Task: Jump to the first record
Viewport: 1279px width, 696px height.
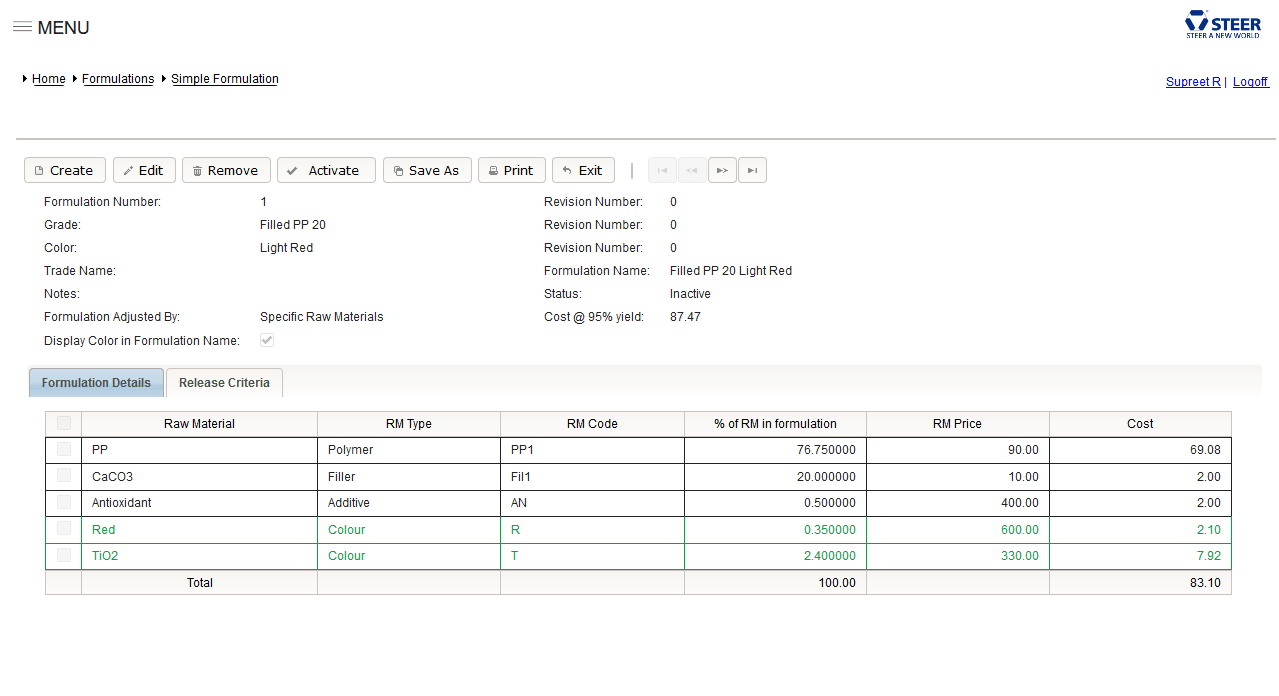Action: point(662,171)
